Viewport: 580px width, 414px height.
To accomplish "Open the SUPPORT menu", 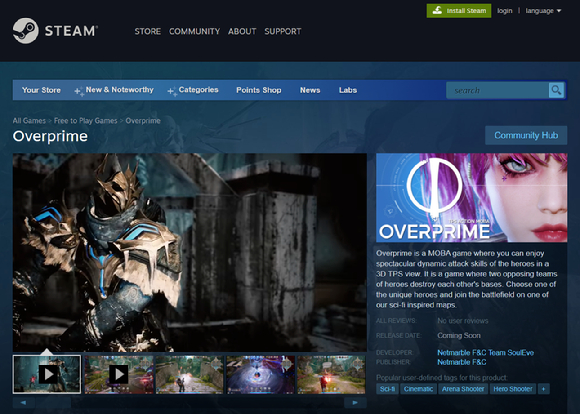I will (283, 31).
